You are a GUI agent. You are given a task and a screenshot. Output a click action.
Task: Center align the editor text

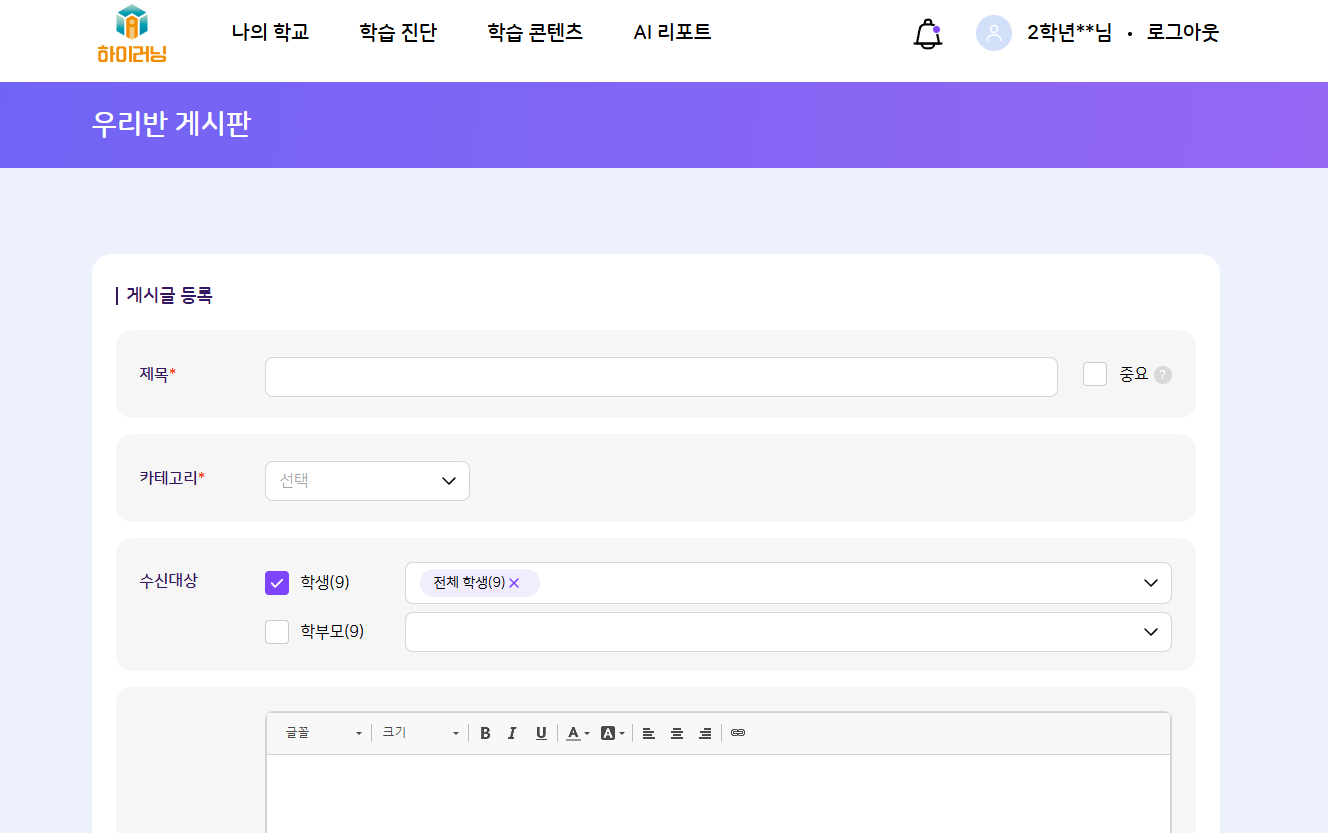tap(677, 733)
